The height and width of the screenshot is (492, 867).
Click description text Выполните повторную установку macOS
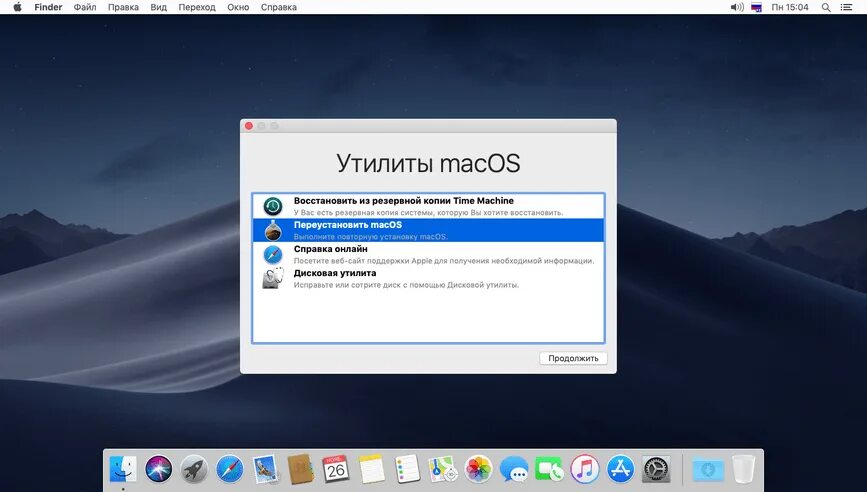[370, 237]
